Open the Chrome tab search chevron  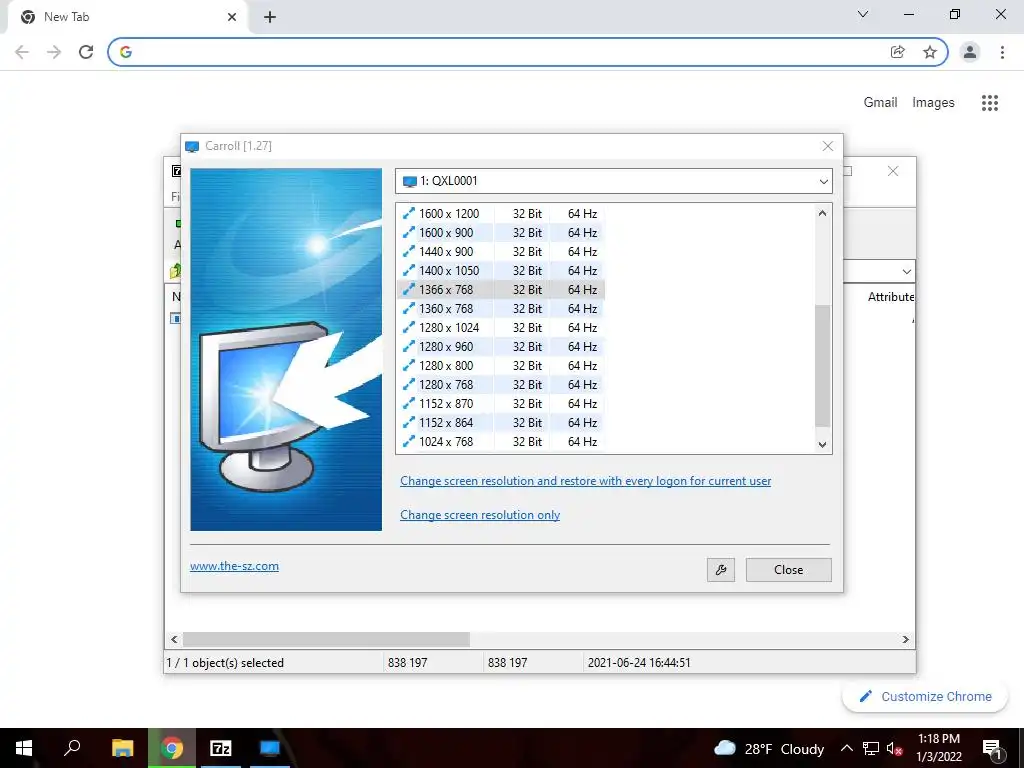point(863,14)
